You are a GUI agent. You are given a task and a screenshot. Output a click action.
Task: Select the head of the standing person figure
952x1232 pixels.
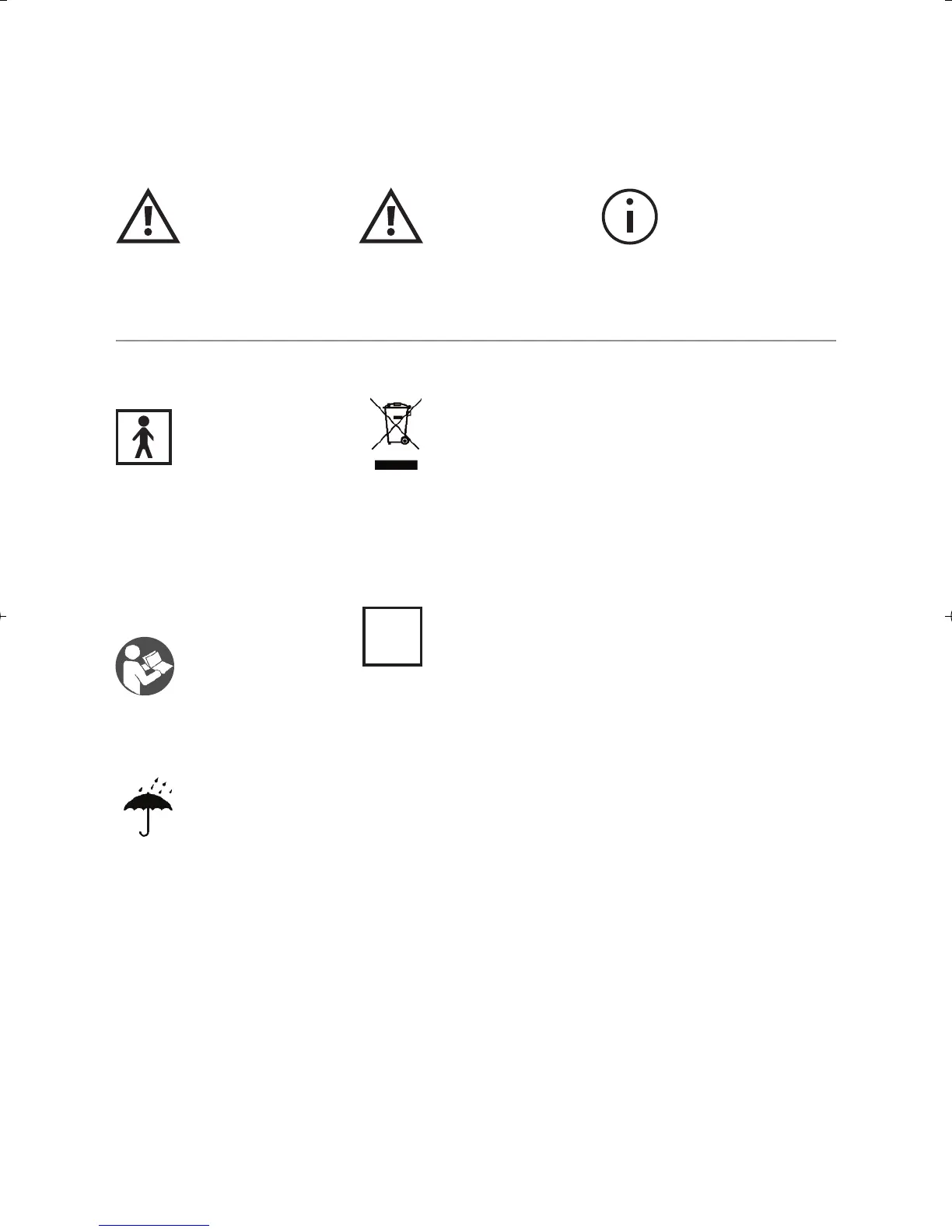click(144, 421)
